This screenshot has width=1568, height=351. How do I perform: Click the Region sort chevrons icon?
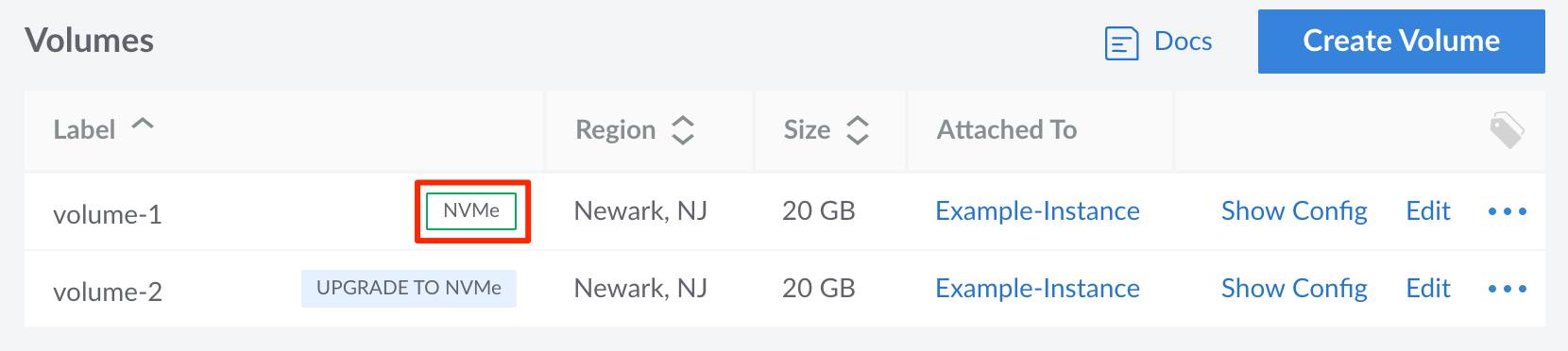point(682,130)
